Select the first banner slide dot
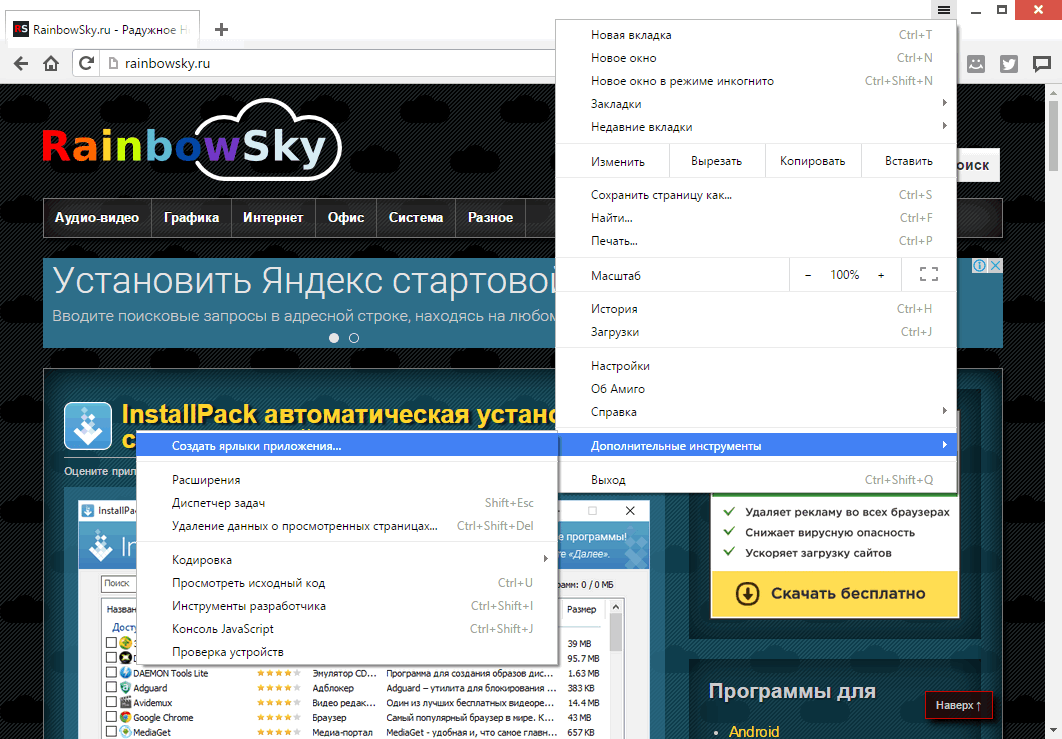 tap(334, 338)
